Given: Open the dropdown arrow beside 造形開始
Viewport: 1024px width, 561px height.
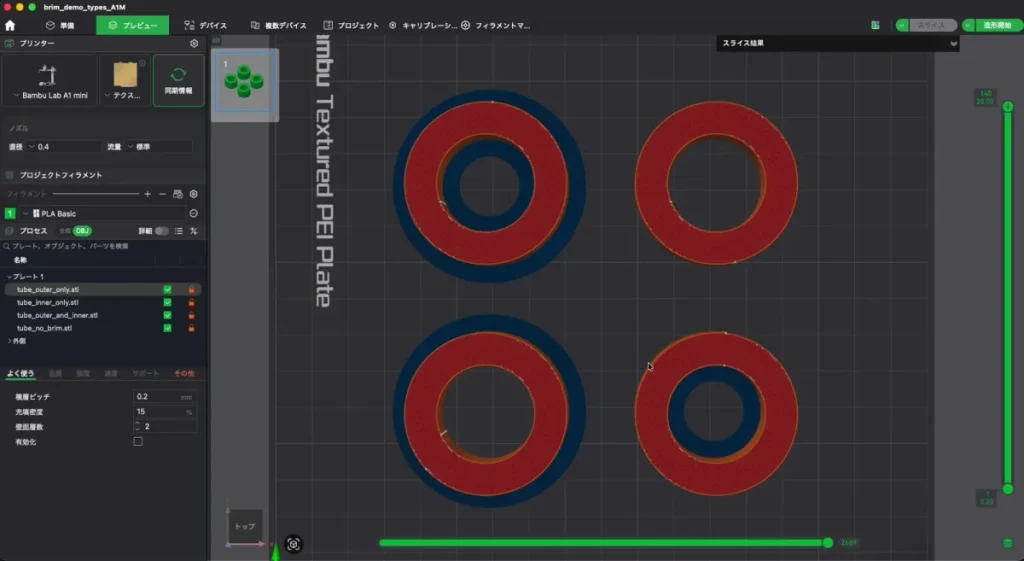Looking at the screenshot, I should (968, 25).
